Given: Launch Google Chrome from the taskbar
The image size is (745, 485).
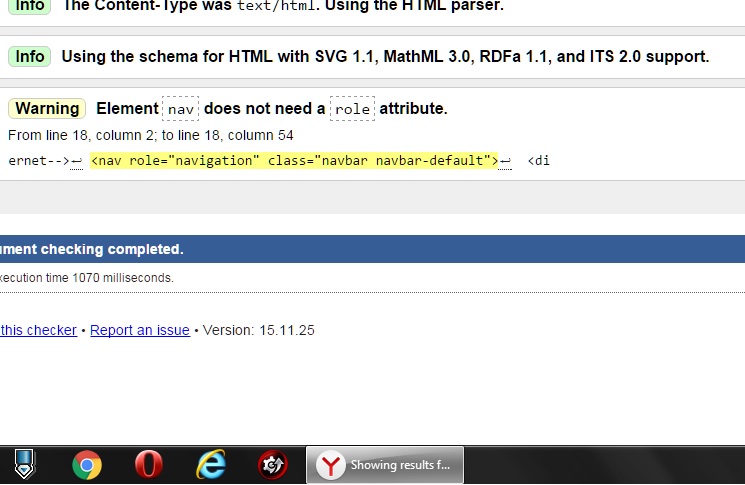Looking at the screenshot, I should 87,465.
